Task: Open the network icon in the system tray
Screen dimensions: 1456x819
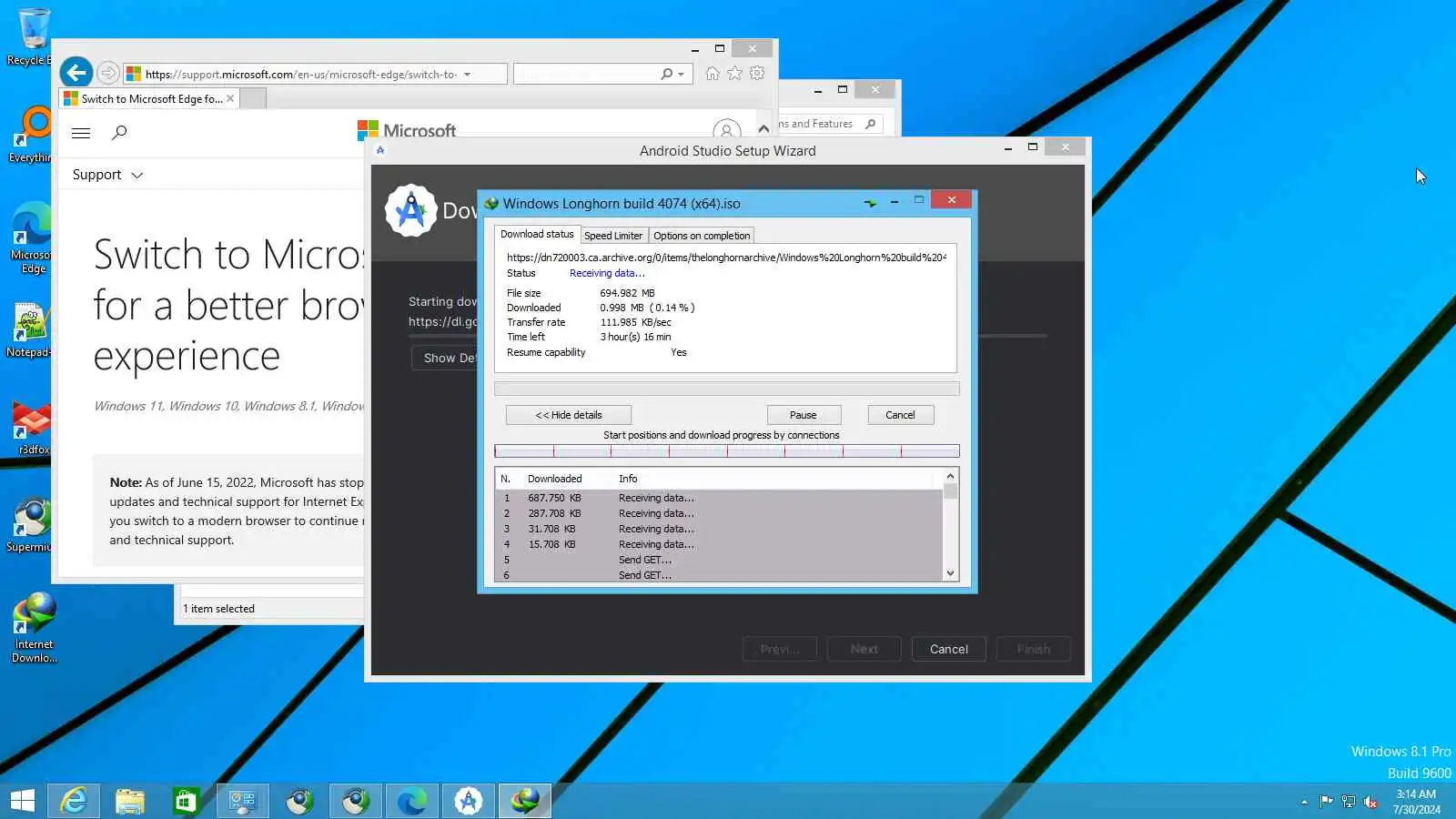Action: click(1349, 802)
